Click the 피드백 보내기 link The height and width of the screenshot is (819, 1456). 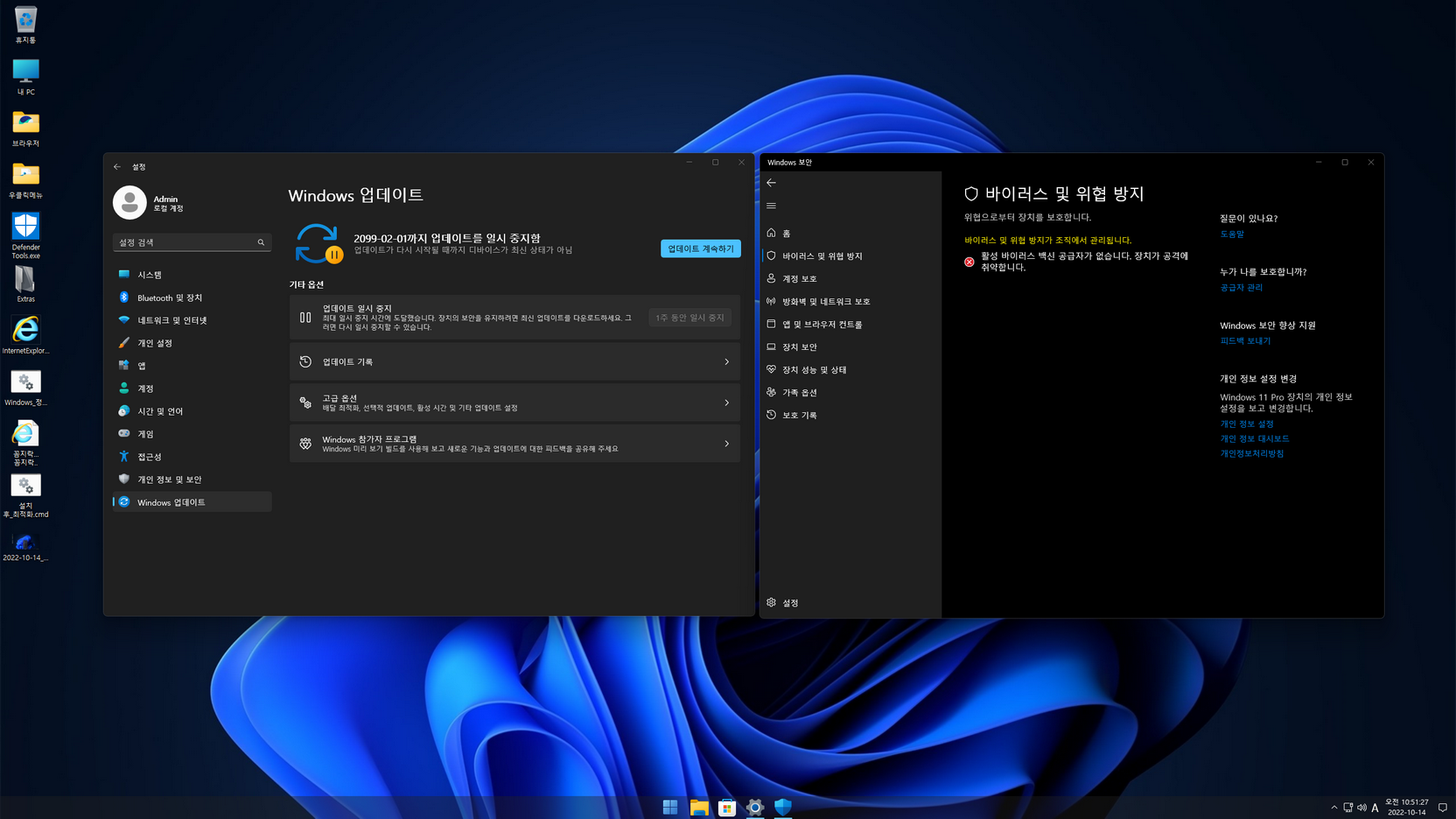[1245, 340]
